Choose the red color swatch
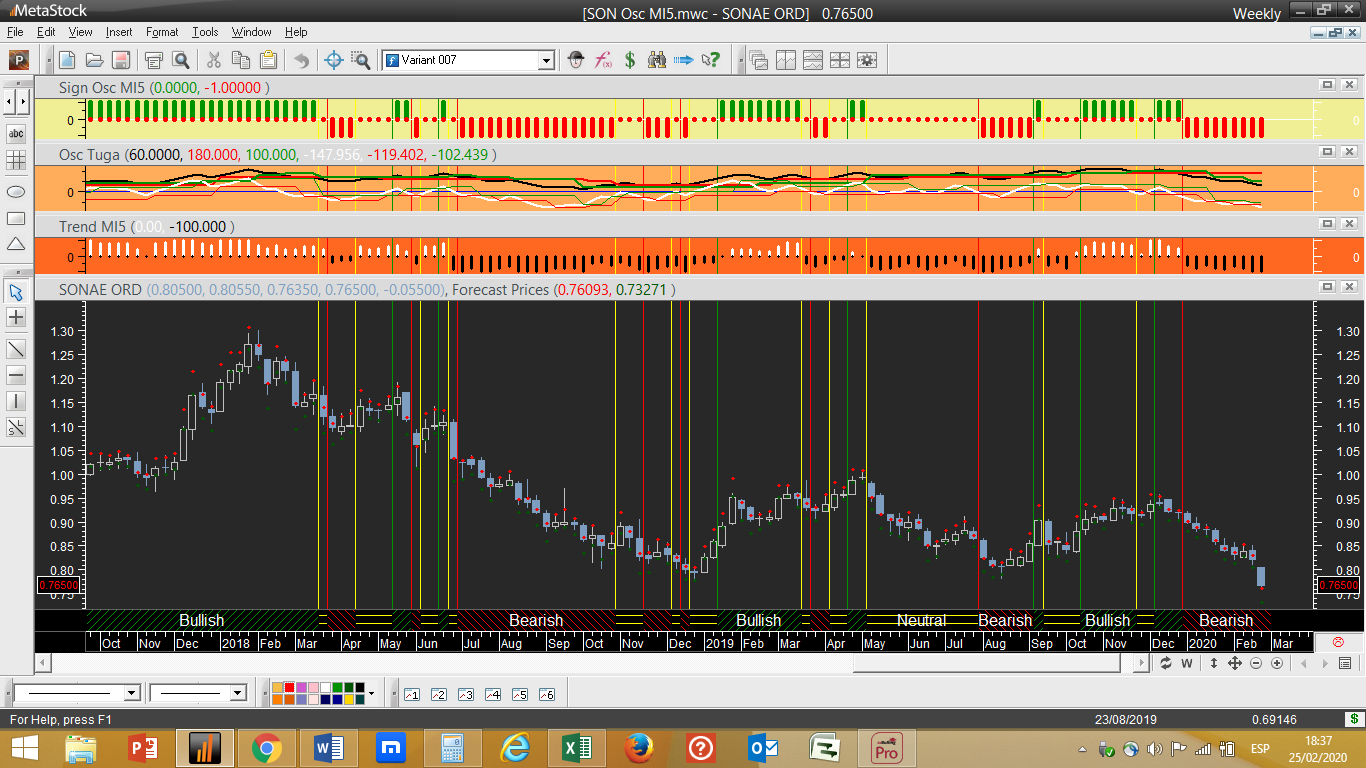The width and height of the screenshot is (1366, 768). click(290, 688)
